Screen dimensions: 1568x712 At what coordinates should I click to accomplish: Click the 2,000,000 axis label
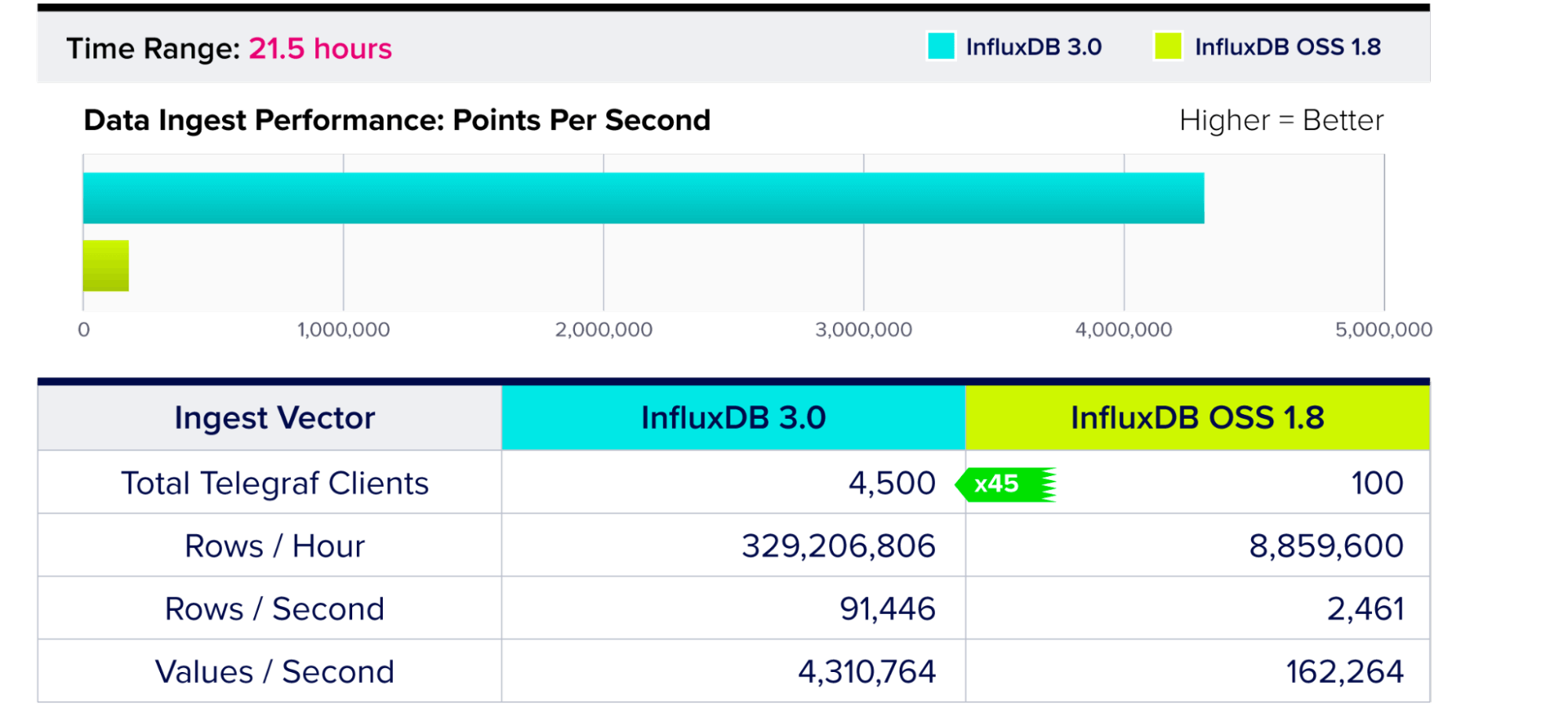click(x=604, y=329)
